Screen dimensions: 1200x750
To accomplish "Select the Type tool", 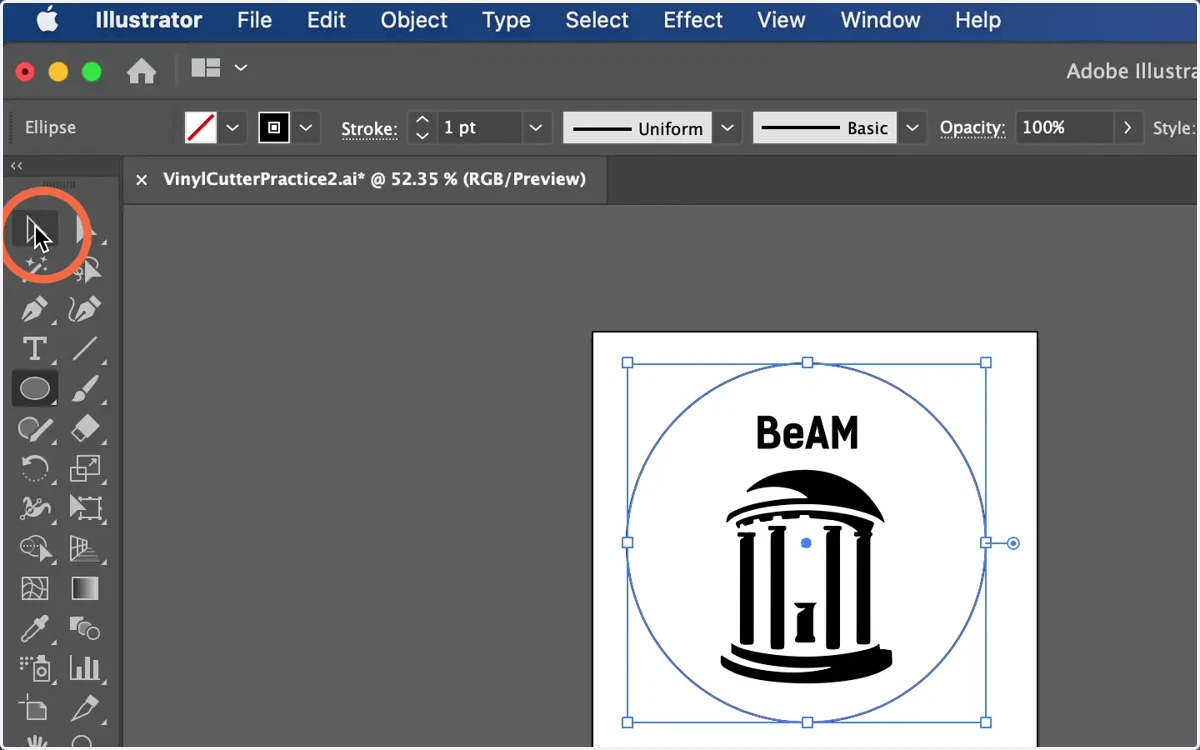I will [x=34, y=348].
